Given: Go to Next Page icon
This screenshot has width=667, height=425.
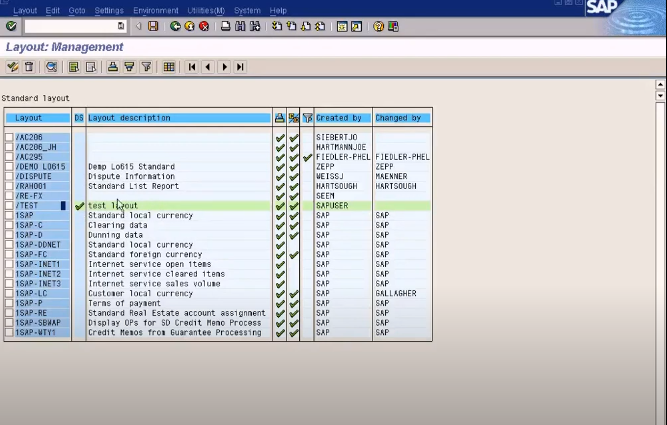Looking at the screenshot, I should (x=306, y=26).
